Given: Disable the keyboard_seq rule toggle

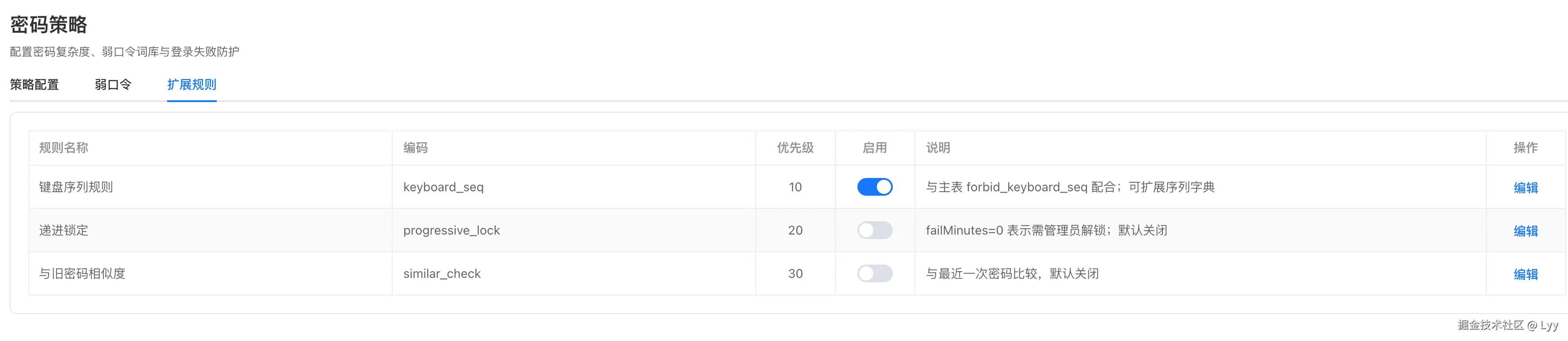Looking at the screenshot, I should 875,186.
